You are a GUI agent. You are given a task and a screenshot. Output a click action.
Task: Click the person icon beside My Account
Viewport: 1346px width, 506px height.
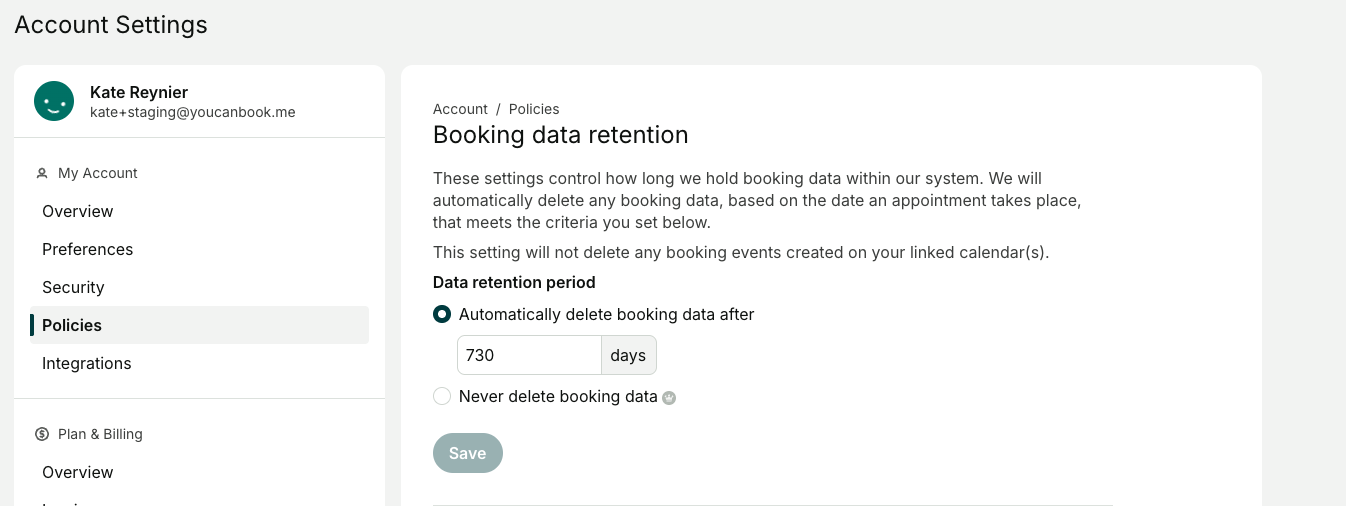coord(42,173)
